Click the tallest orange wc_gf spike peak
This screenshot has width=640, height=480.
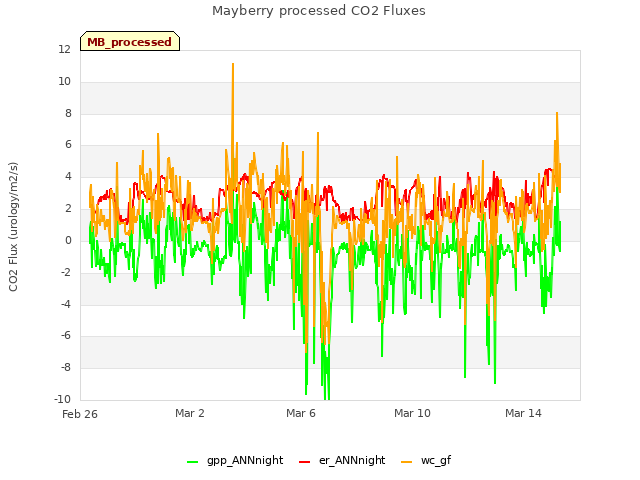[233, 64]
